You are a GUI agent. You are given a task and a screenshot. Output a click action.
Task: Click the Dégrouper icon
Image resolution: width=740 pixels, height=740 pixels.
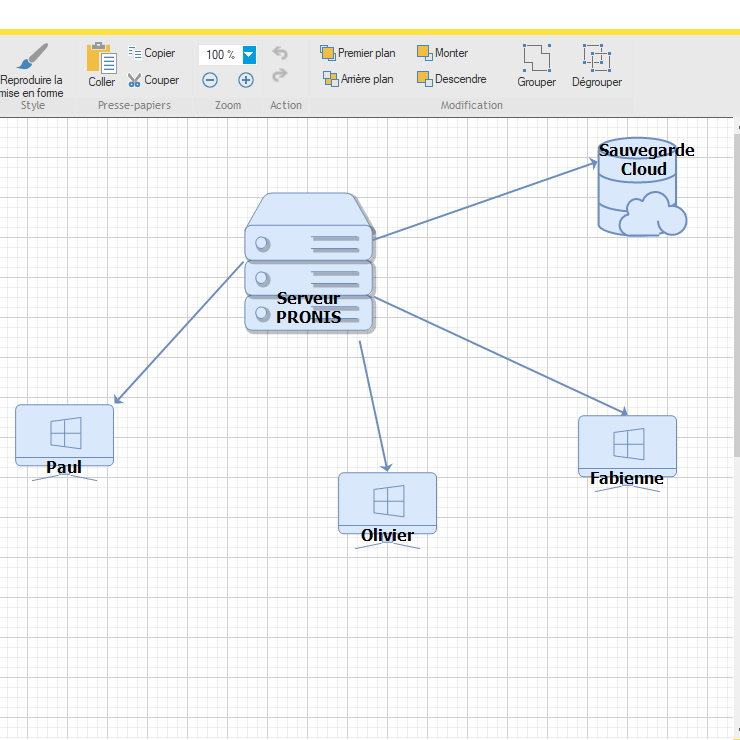pyautogui.click(x=597, y=58)
